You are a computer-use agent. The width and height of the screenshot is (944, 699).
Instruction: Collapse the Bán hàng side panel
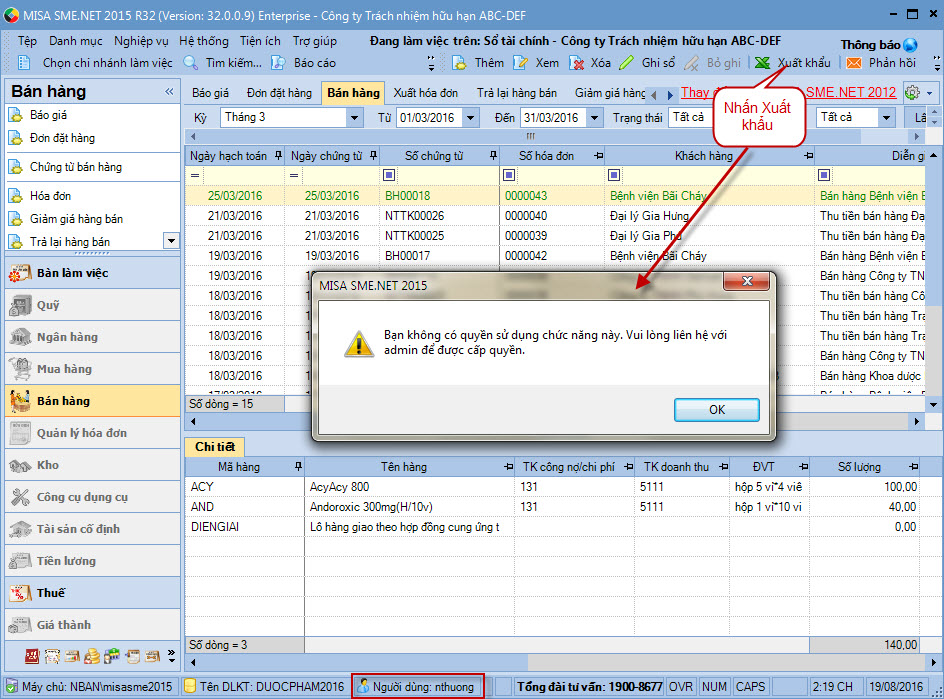(169, 92)
